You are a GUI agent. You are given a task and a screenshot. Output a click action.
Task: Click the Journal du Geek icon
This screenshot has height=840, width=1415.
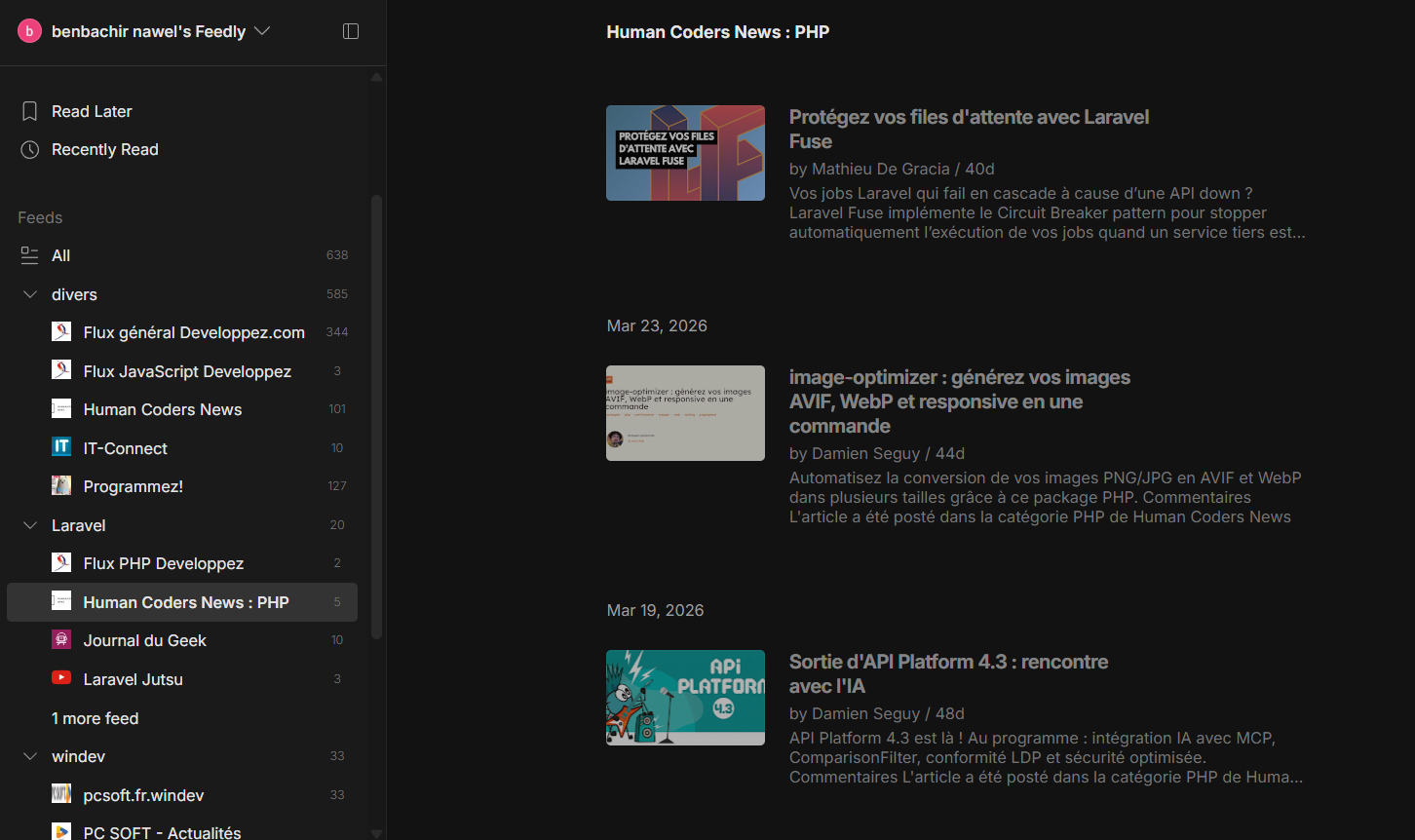61,640
